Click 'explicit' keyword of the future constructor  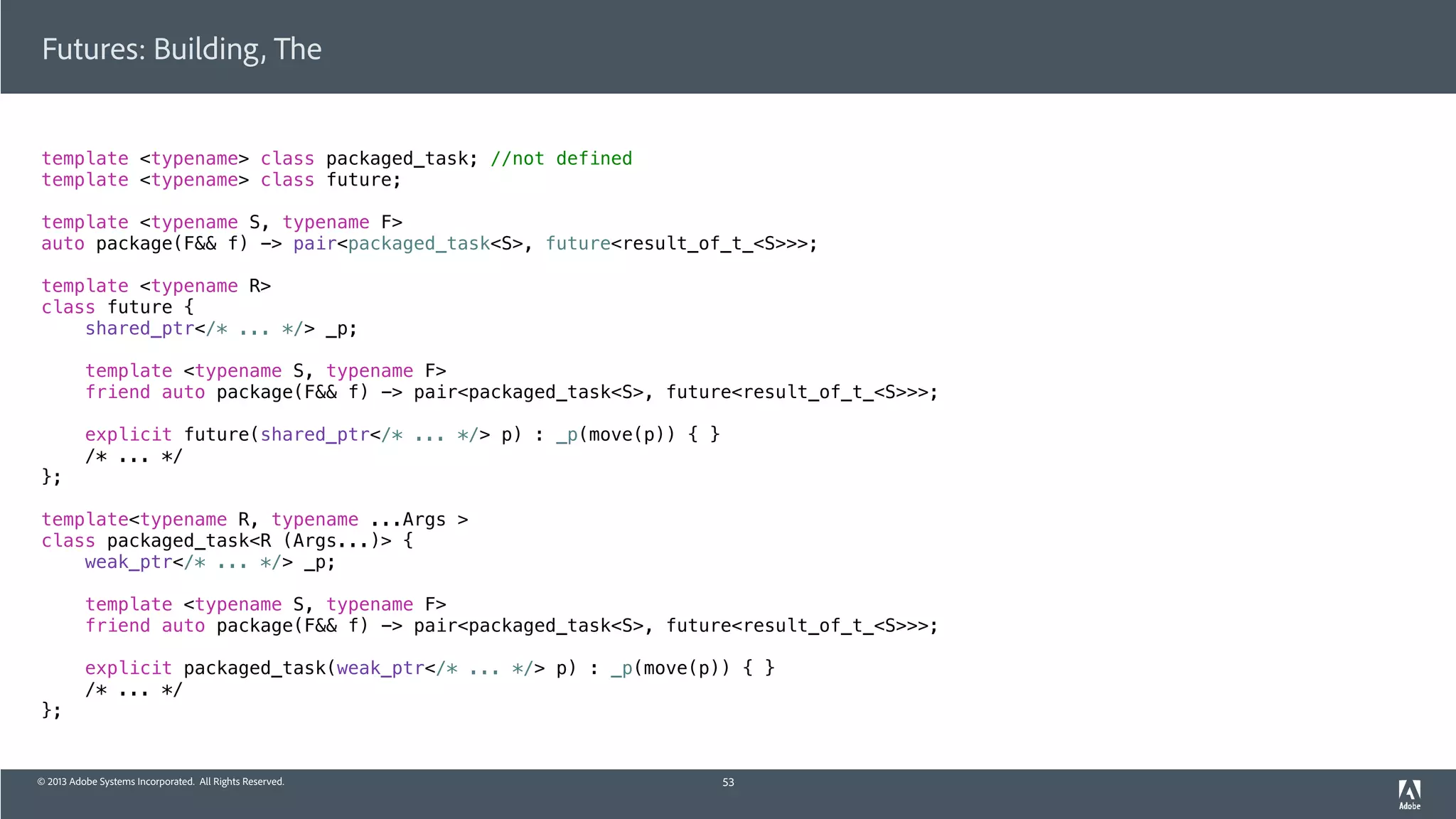[128, 434]
